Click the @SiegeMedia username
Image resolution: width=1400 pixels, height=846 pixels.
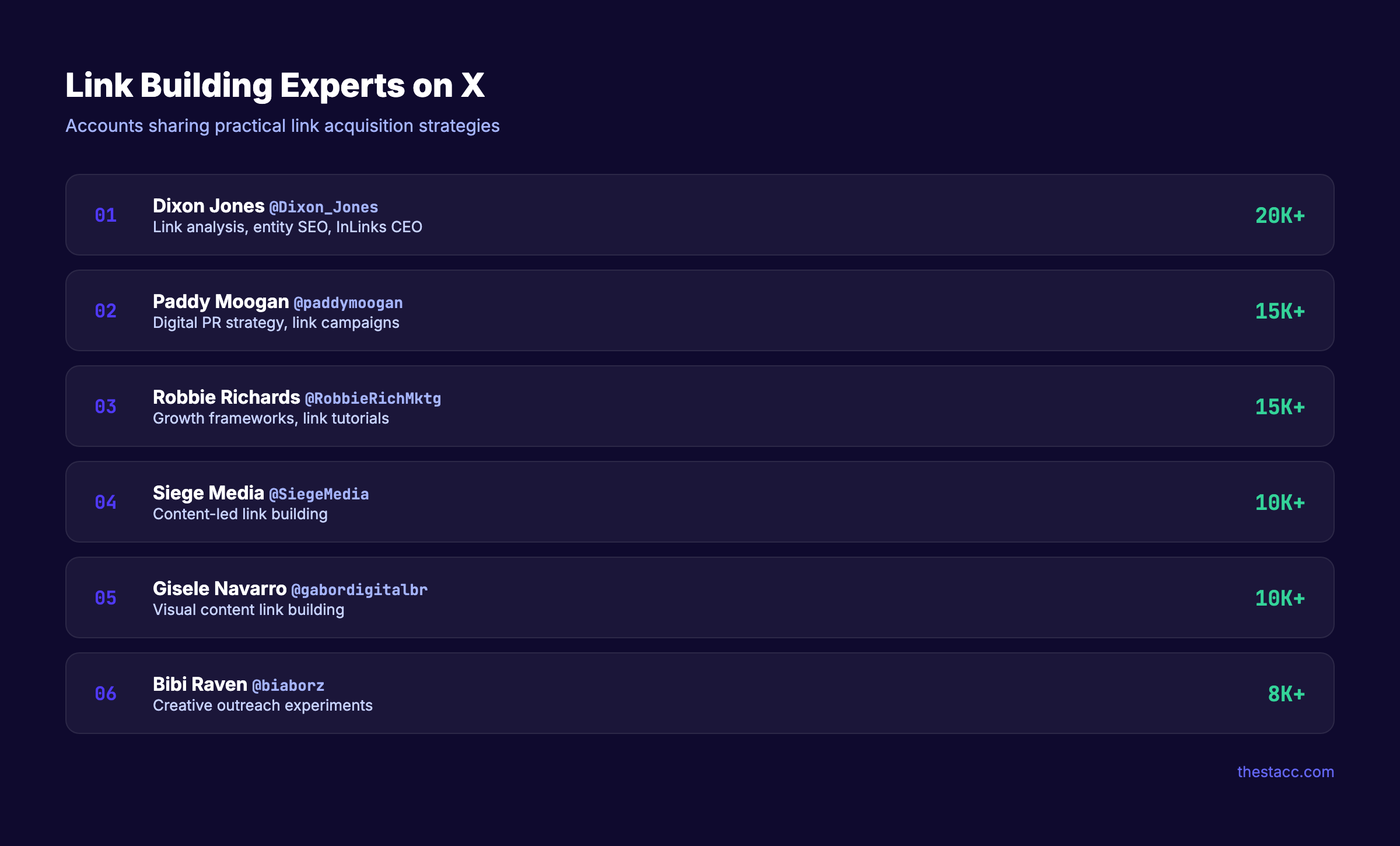[x=319, y=494]
